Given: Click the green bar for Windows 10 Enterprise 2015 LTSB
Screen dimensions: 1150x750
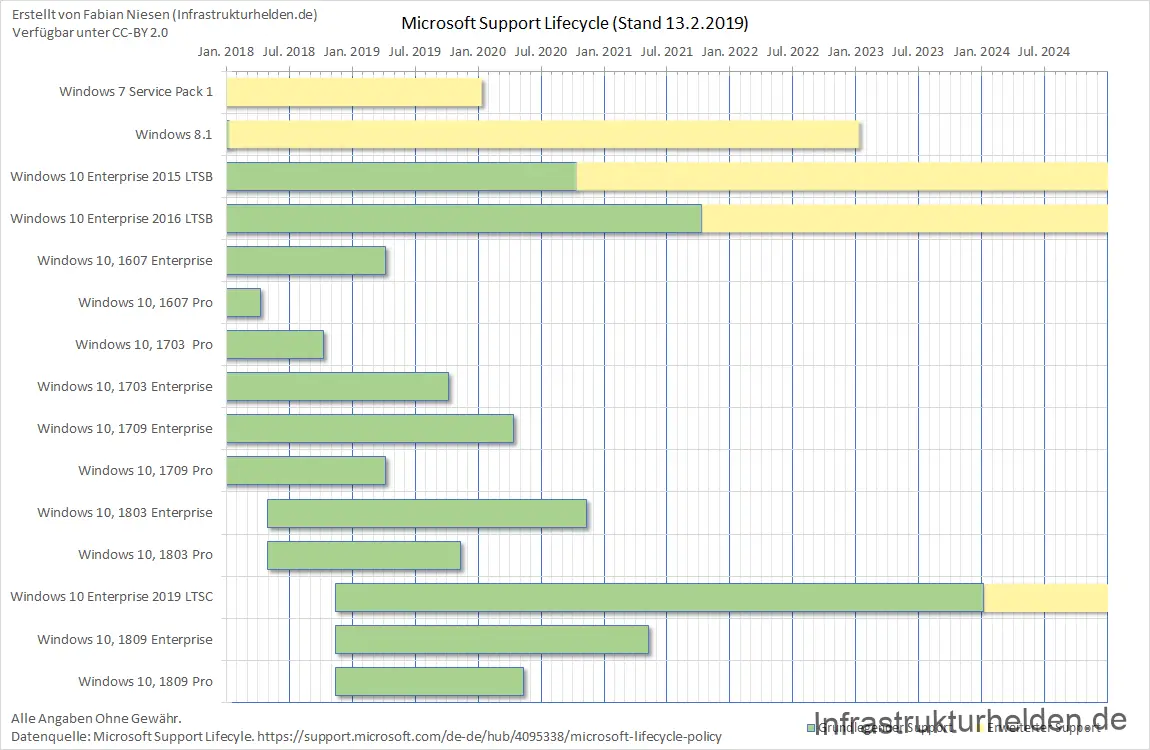Looking at the screenshot, I should coord(401,176).
